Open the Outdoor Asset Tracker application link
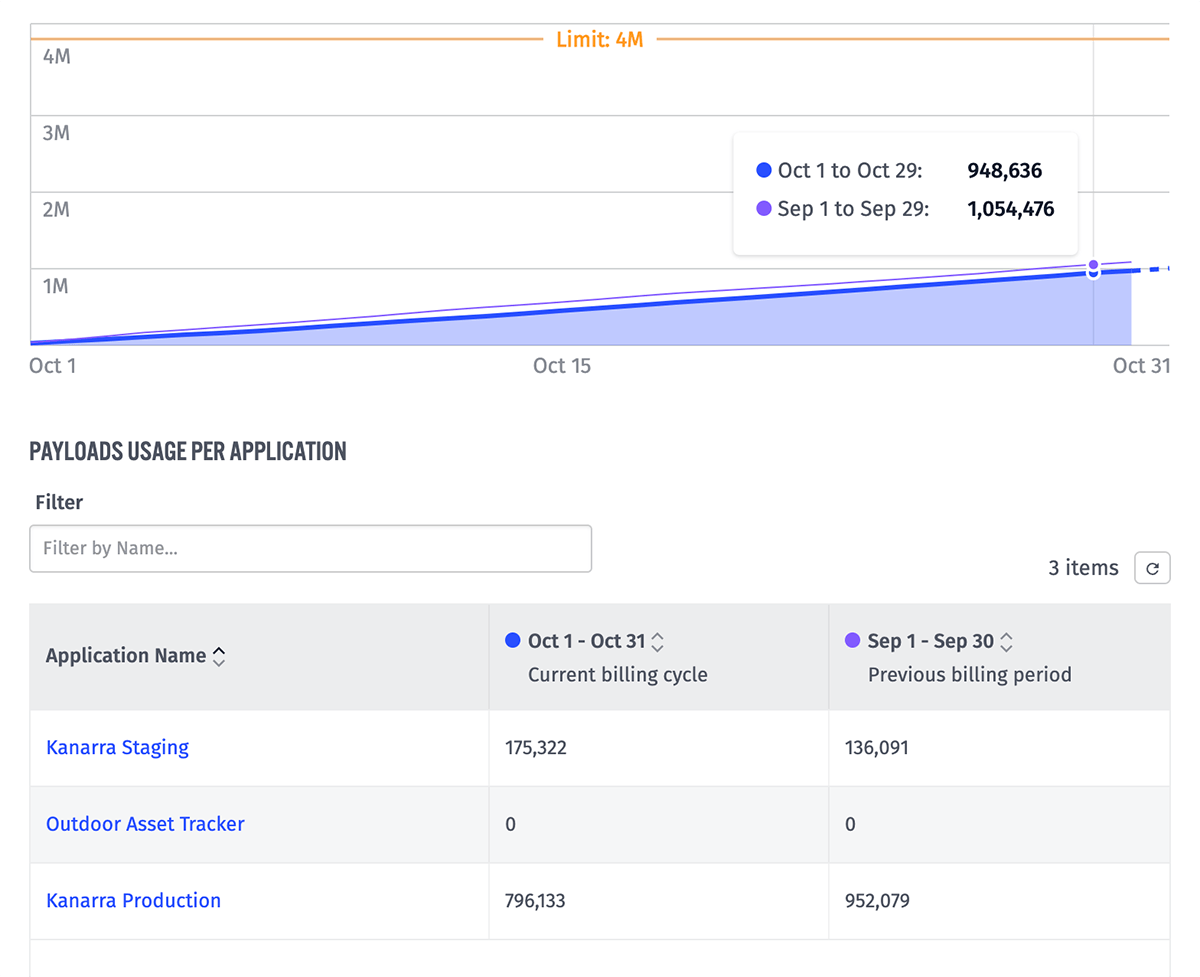This screenshot has height=977, width=1200. [x=145, y=824]
